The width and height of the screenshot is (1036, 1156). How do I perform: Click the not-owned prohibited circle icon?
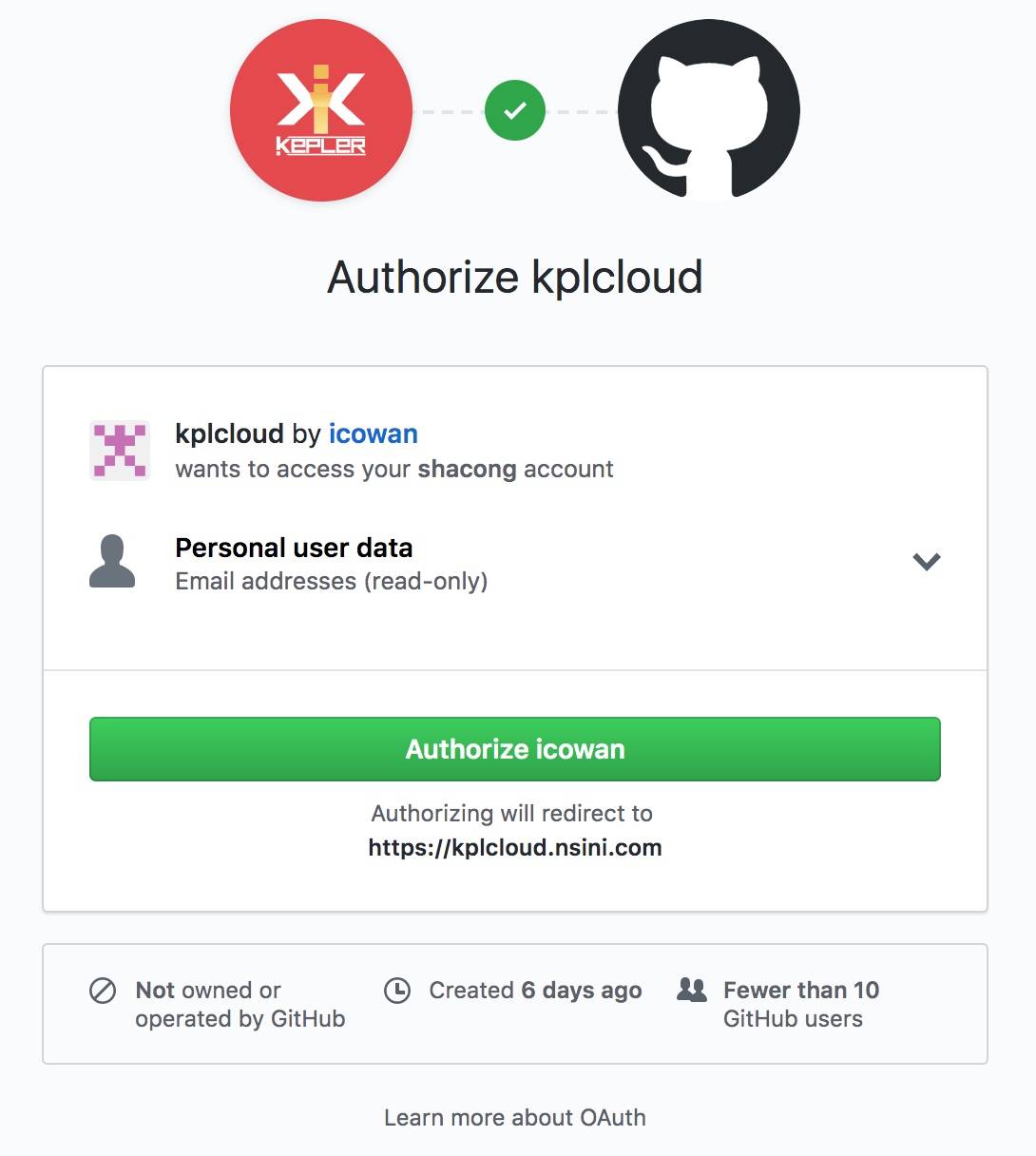click(103, 991)
